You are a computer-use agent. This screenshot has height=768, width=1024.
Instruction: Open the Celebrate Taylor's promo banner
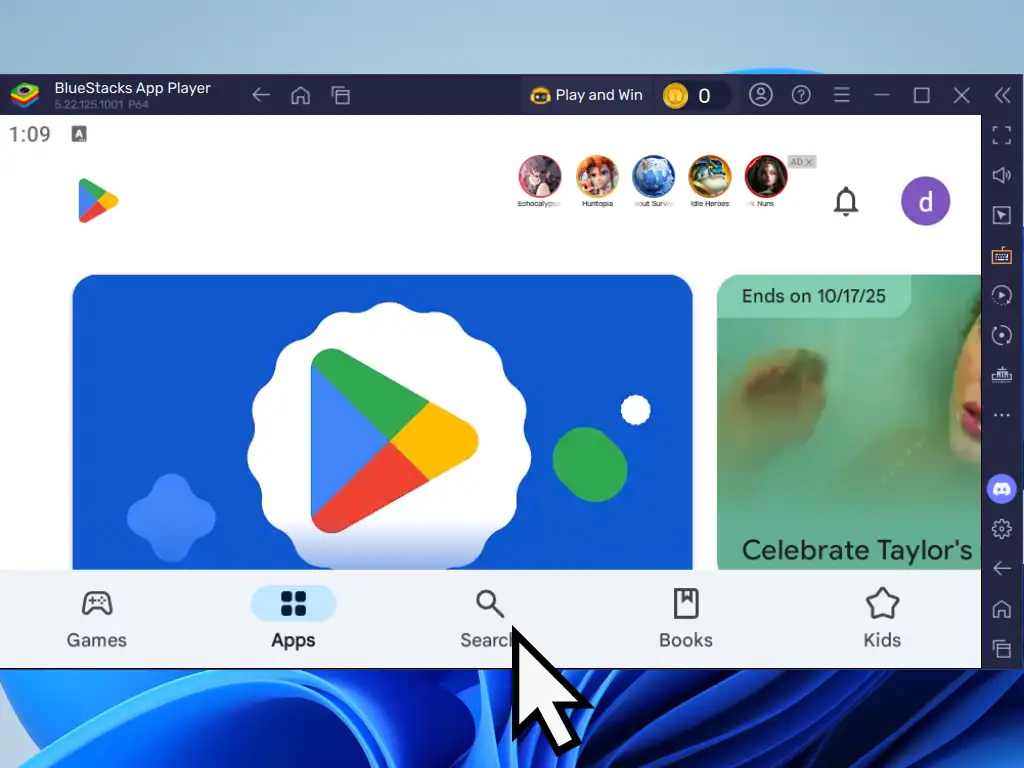[x=848, y=422]
